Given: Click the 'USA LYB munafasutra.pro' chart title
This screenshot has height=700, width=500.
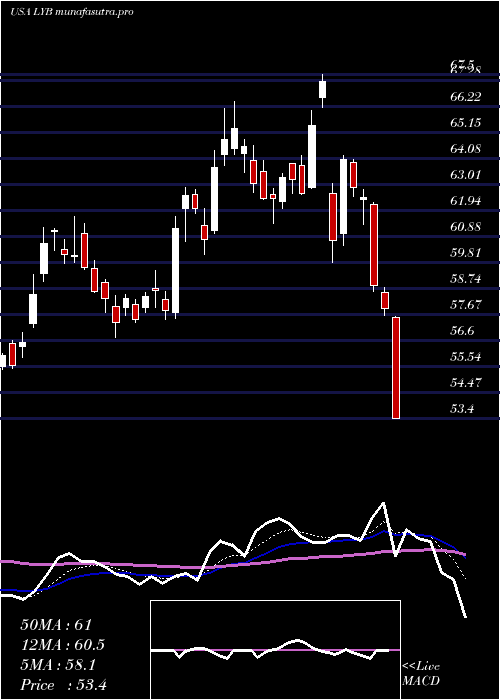Looking at the screenshot, I should coord(71,12).
